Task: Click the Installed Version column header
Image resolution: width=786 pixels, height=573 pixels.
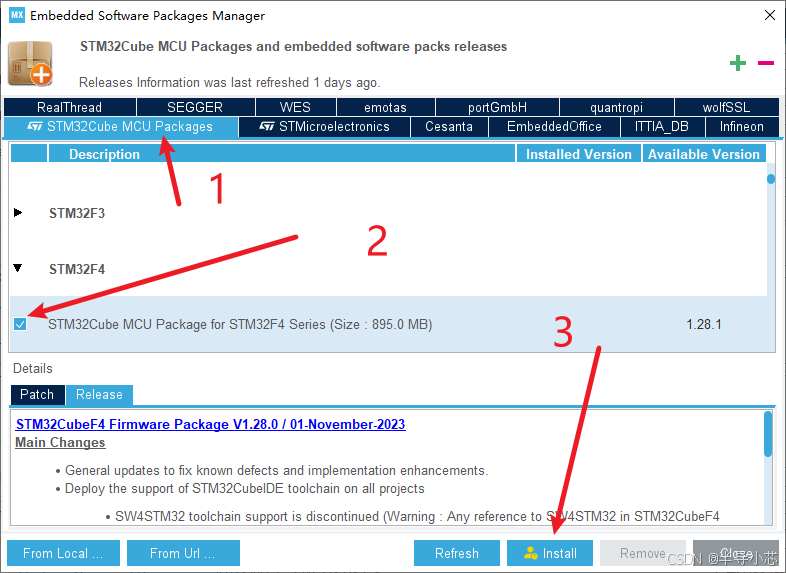Action: (x=579, y=154)
